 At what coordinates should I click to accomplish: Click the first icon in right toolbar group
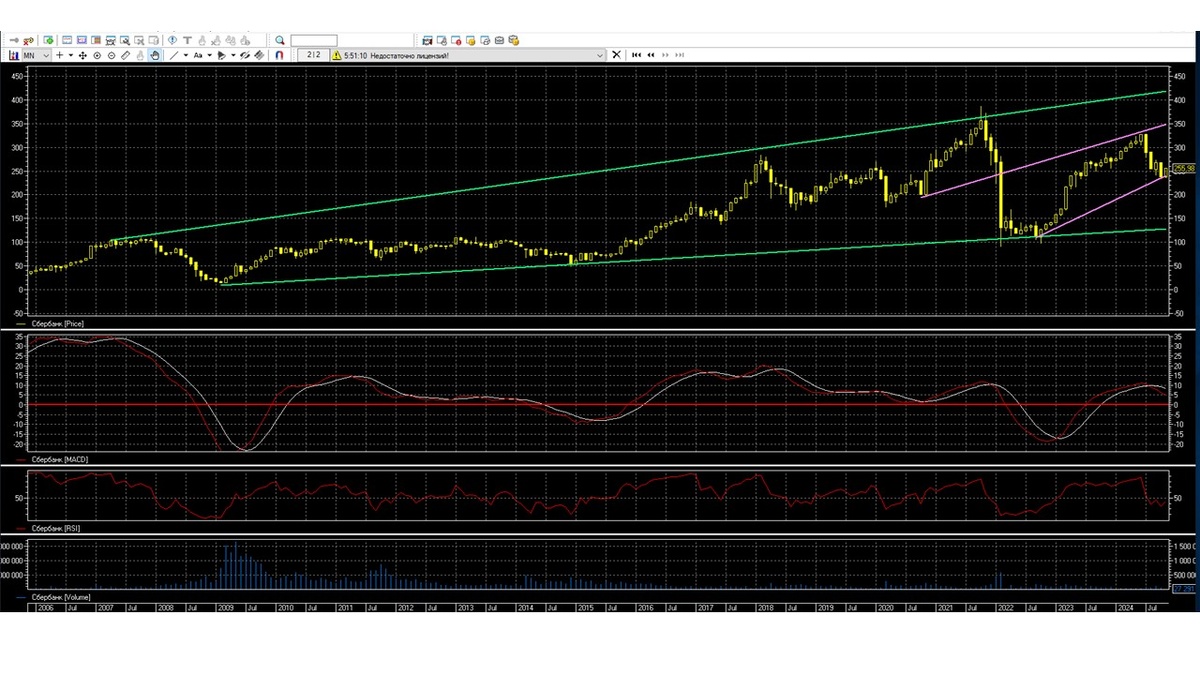pos(427,40)
